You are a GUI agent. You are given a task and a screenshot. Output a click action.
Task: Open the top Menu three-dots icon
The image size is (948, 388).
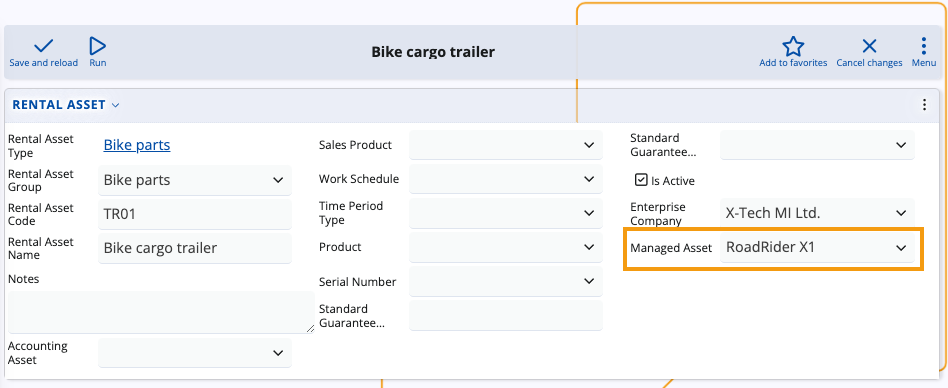pyautogui.click(x=923, y=46)
